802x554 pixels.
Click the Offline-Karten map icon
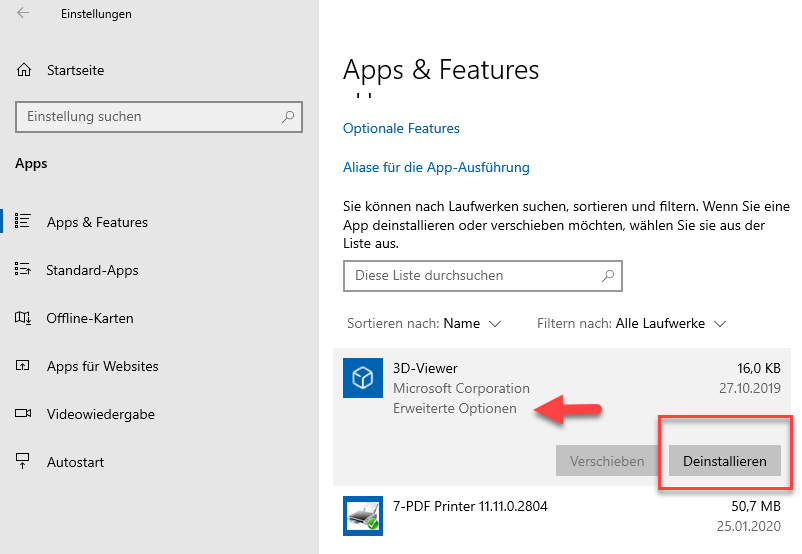tap(24, 318)
